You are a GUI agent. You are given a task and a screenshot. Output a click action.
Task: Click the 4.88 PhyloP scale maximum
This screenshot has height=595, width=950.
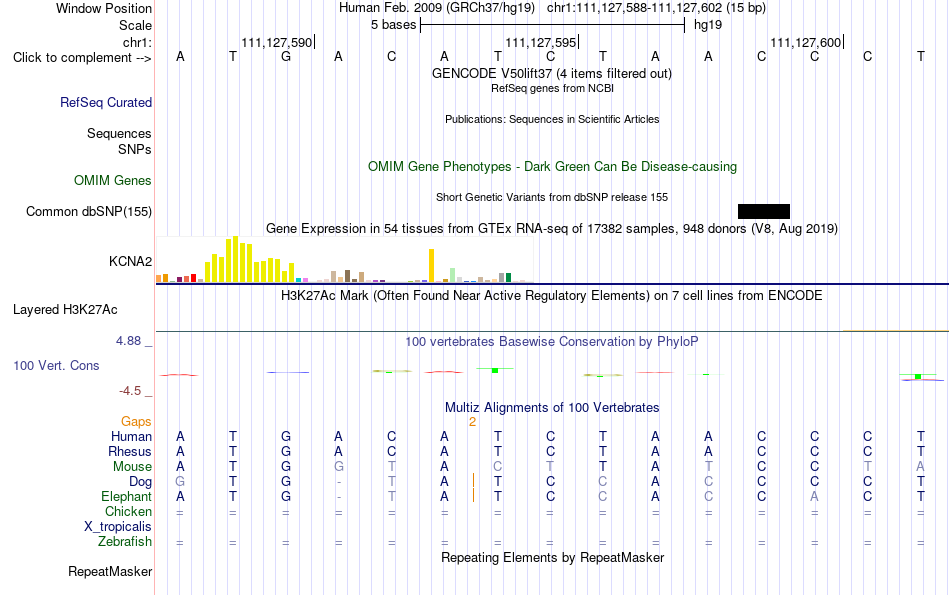[x=128, y=341]
